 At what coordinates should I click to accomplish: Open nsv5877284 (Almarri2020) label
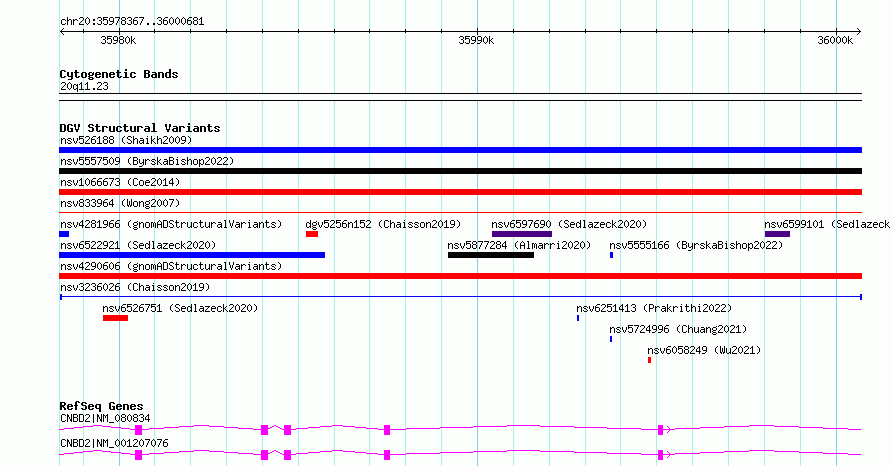tap(519, 245)
